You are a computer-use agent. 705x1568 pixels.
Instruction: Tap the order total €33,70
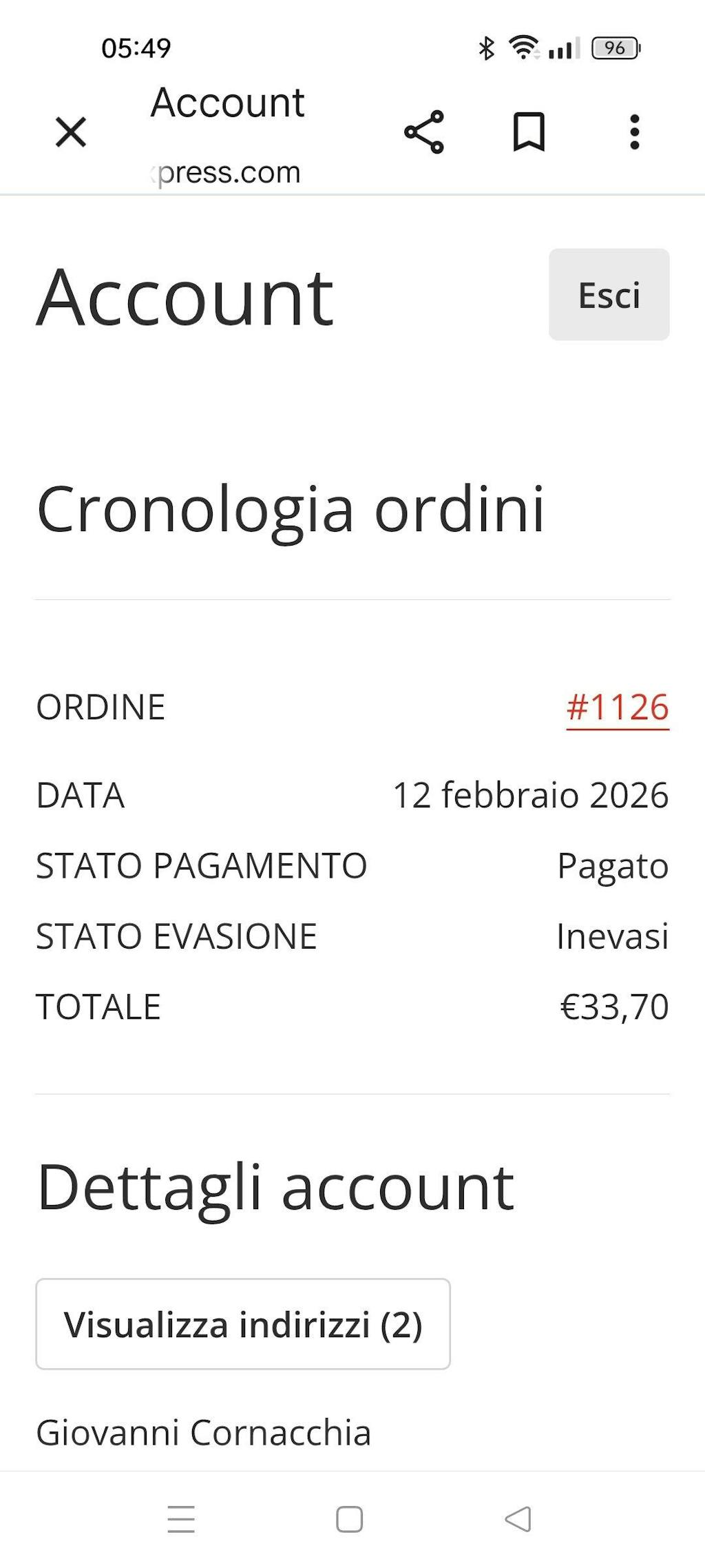[614, 1007]
